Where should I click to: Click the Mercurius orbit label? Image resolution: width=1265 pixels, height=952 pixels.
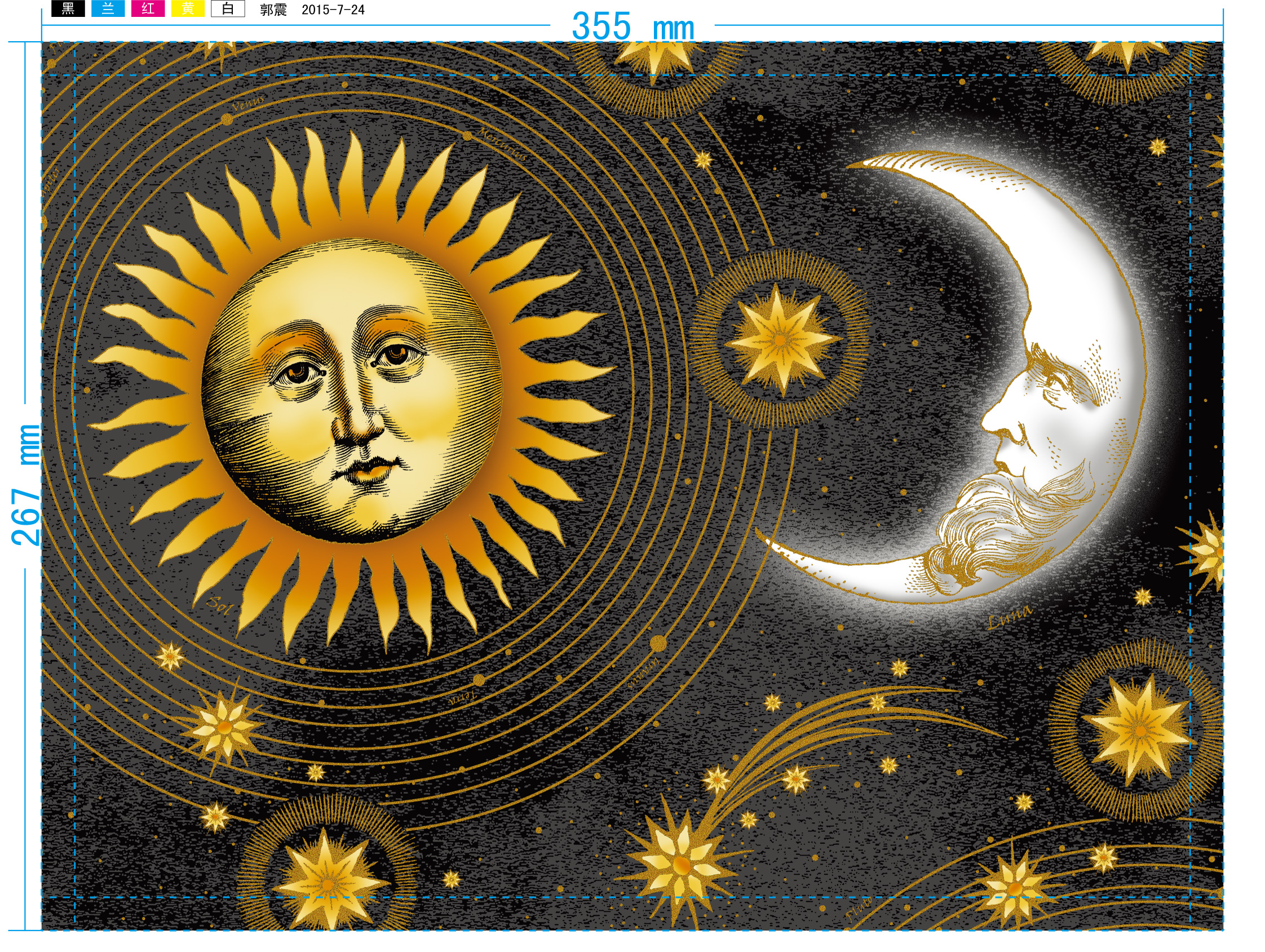coord(502,144)
